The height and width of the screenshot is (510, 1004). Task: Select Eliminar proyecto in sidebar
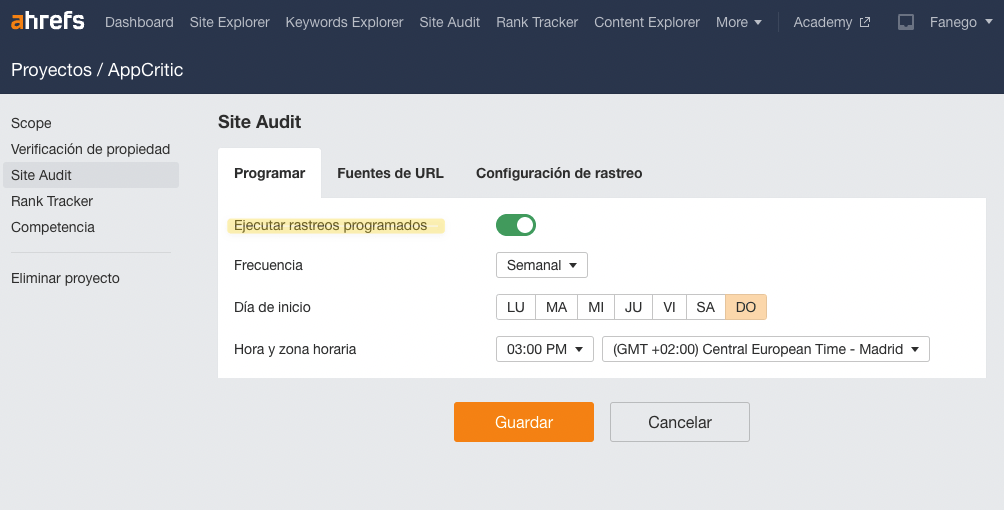click(x=65, y=278)
